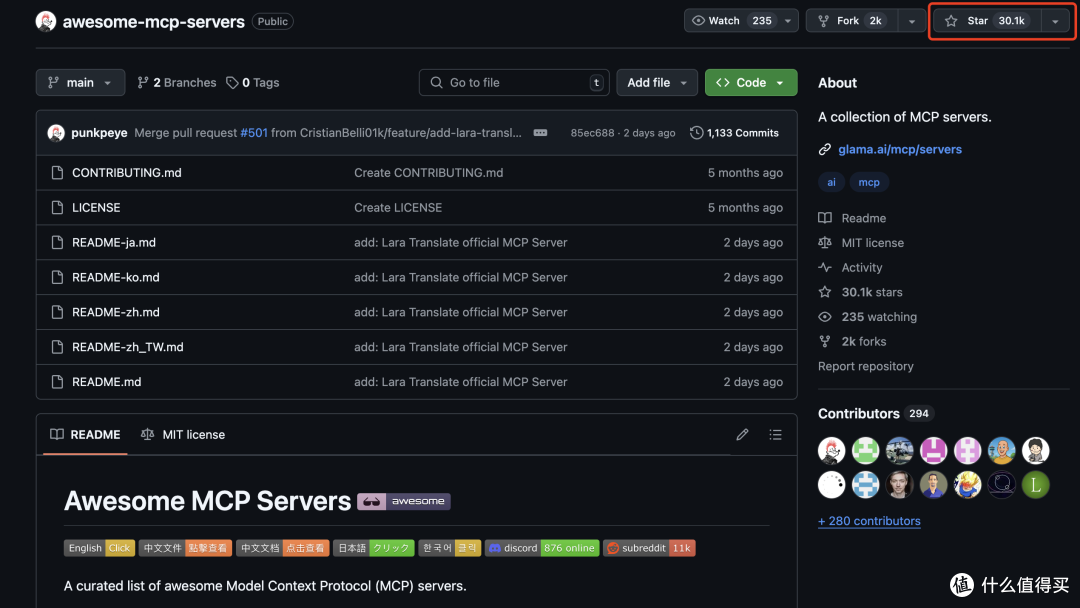The image size is (1080, 608).
Task: Open the 'Create LICENSE' commit message
Action: pyautogui.click(x=398, y=207)
